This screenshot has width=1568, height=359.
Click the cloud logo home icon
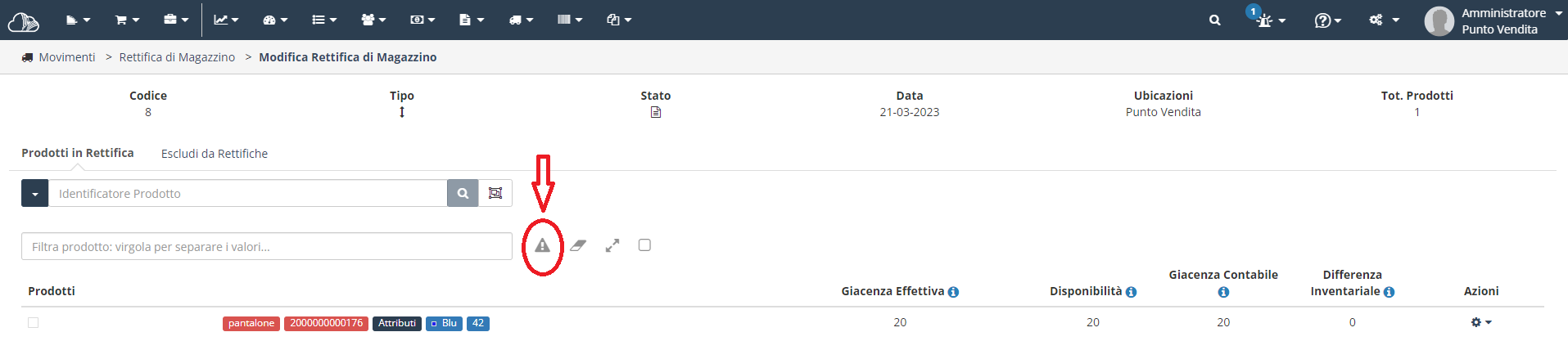[23, 21]
